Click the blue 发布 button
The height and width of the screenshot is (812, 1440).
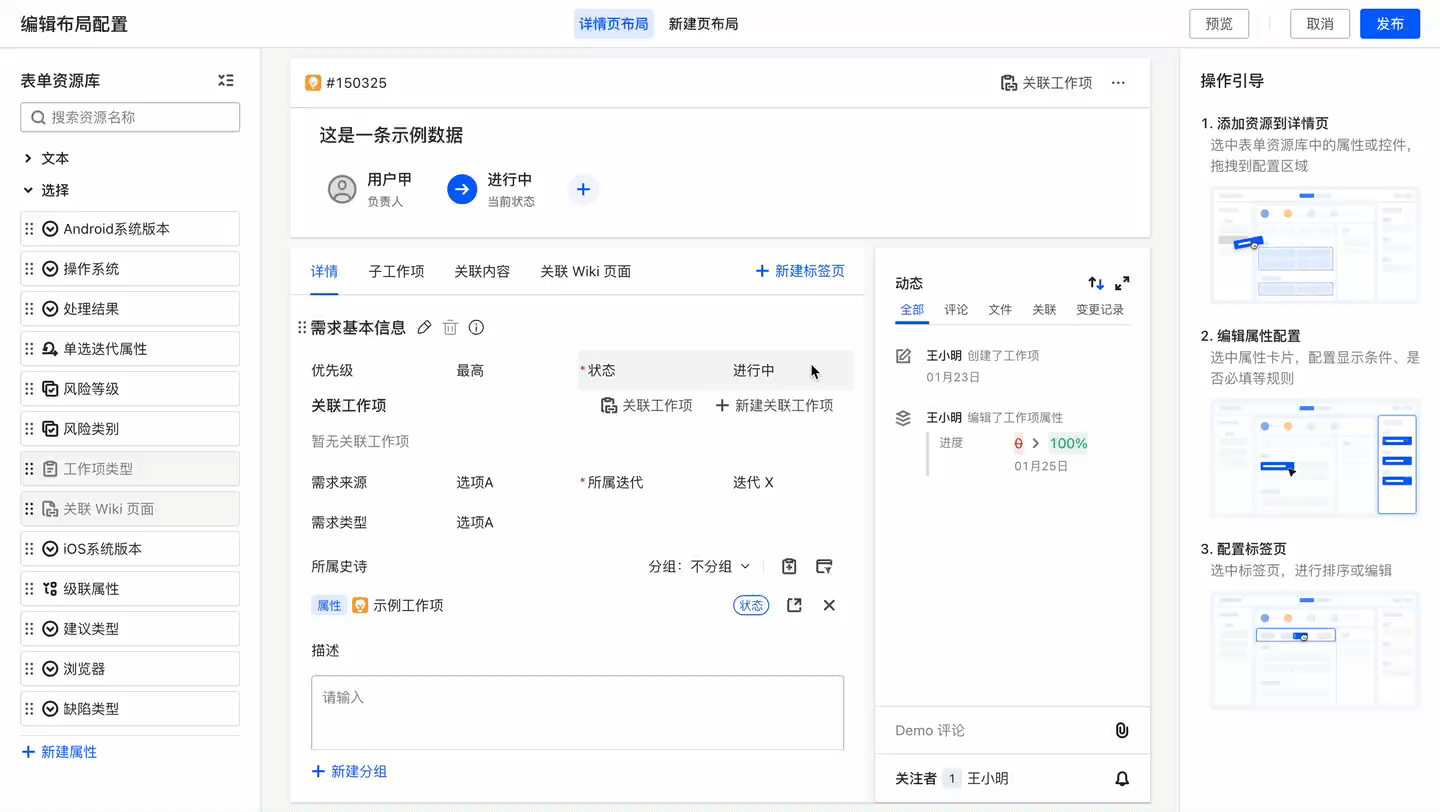coord(1390,24)
